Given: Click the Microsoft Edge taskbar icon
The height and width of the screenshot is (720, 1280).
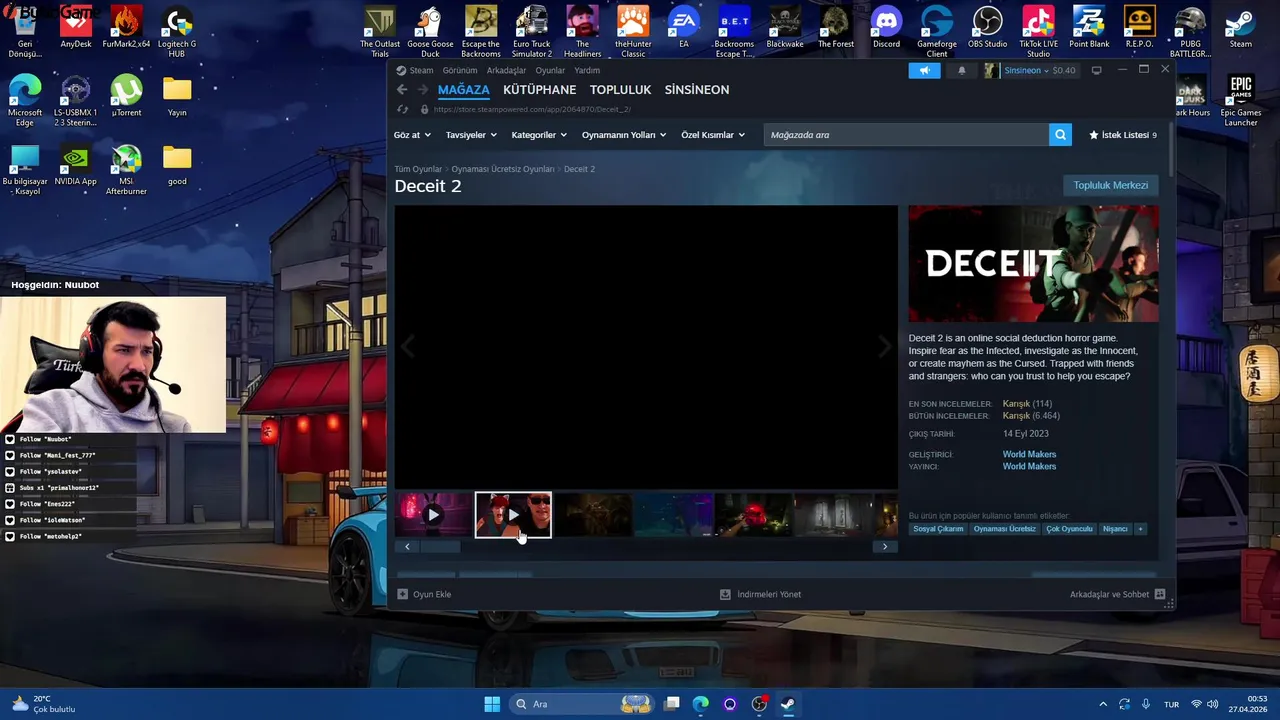Looking at the screenshot, I should click(701, 704).
